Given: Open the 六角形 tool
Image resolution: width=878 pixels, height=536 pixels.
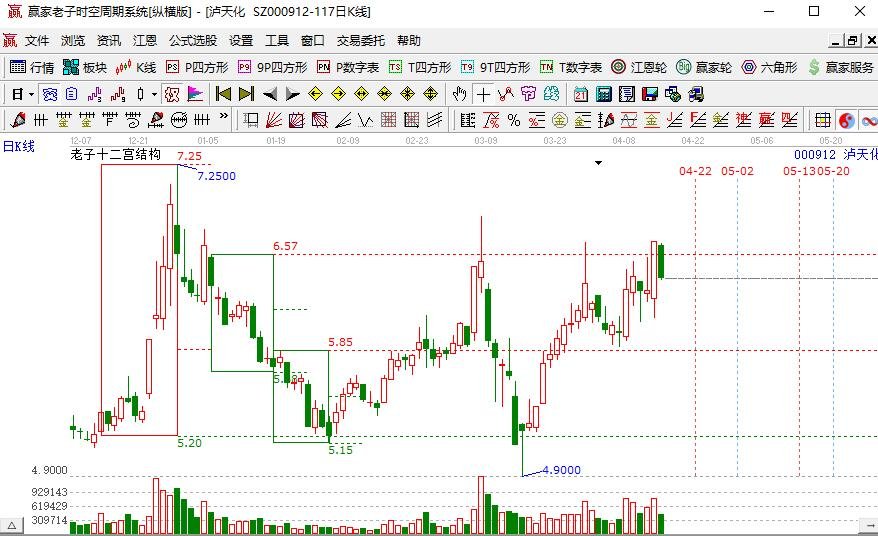Looking at the screenshot, I should click(x=769, y=67).
